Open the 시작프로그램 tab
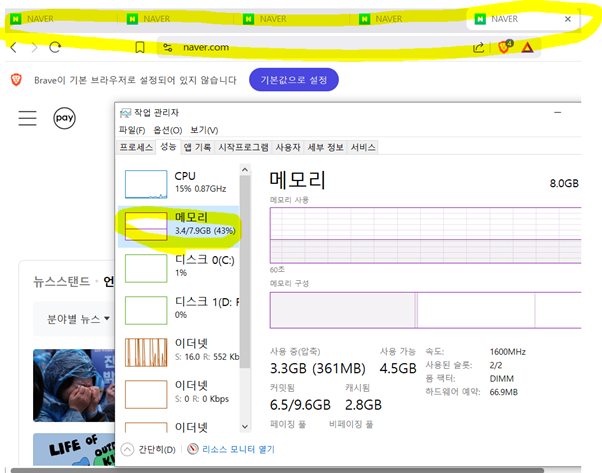This screenshot has height=473, width=602. (x=243, y=147)
